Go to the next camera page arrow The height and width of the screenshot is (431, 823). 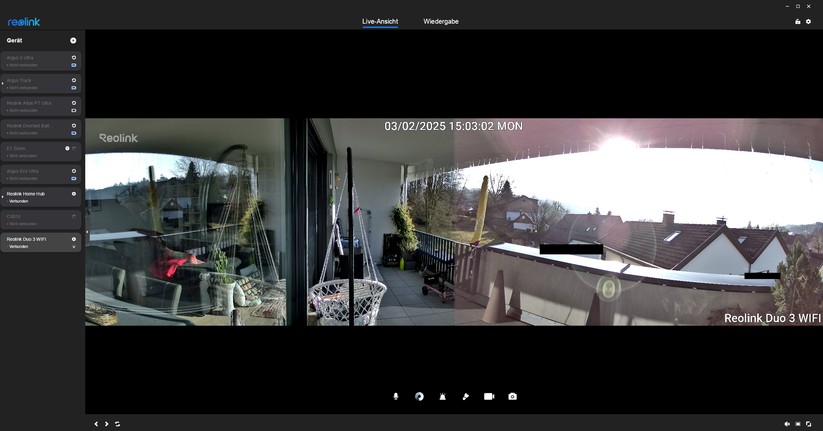(107, 424)
